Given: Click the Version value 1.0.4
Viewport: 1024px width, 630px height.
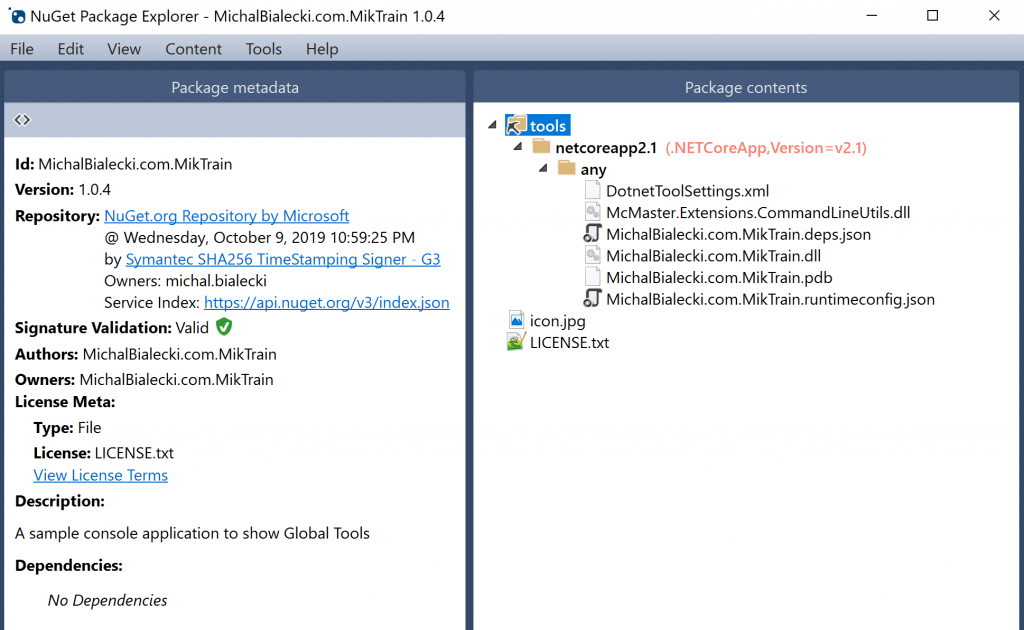Looking at the screenshot, I should click(x=95, y=189).
